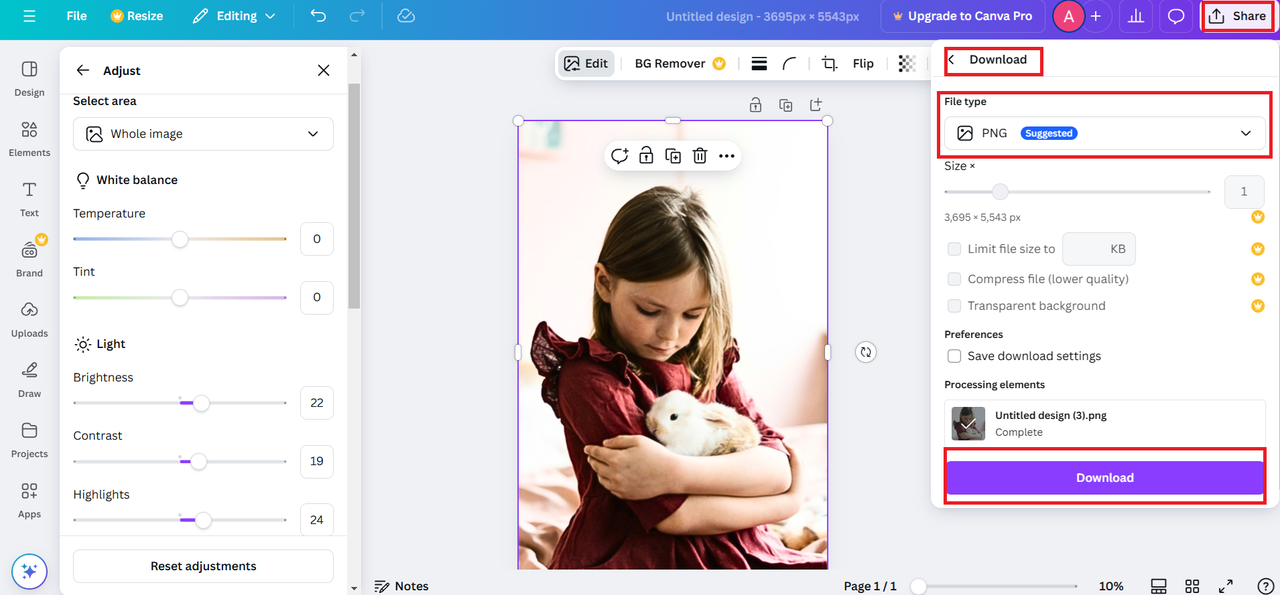
Task: Open the Apps sidebar tab
Action: tap(29, 500)
